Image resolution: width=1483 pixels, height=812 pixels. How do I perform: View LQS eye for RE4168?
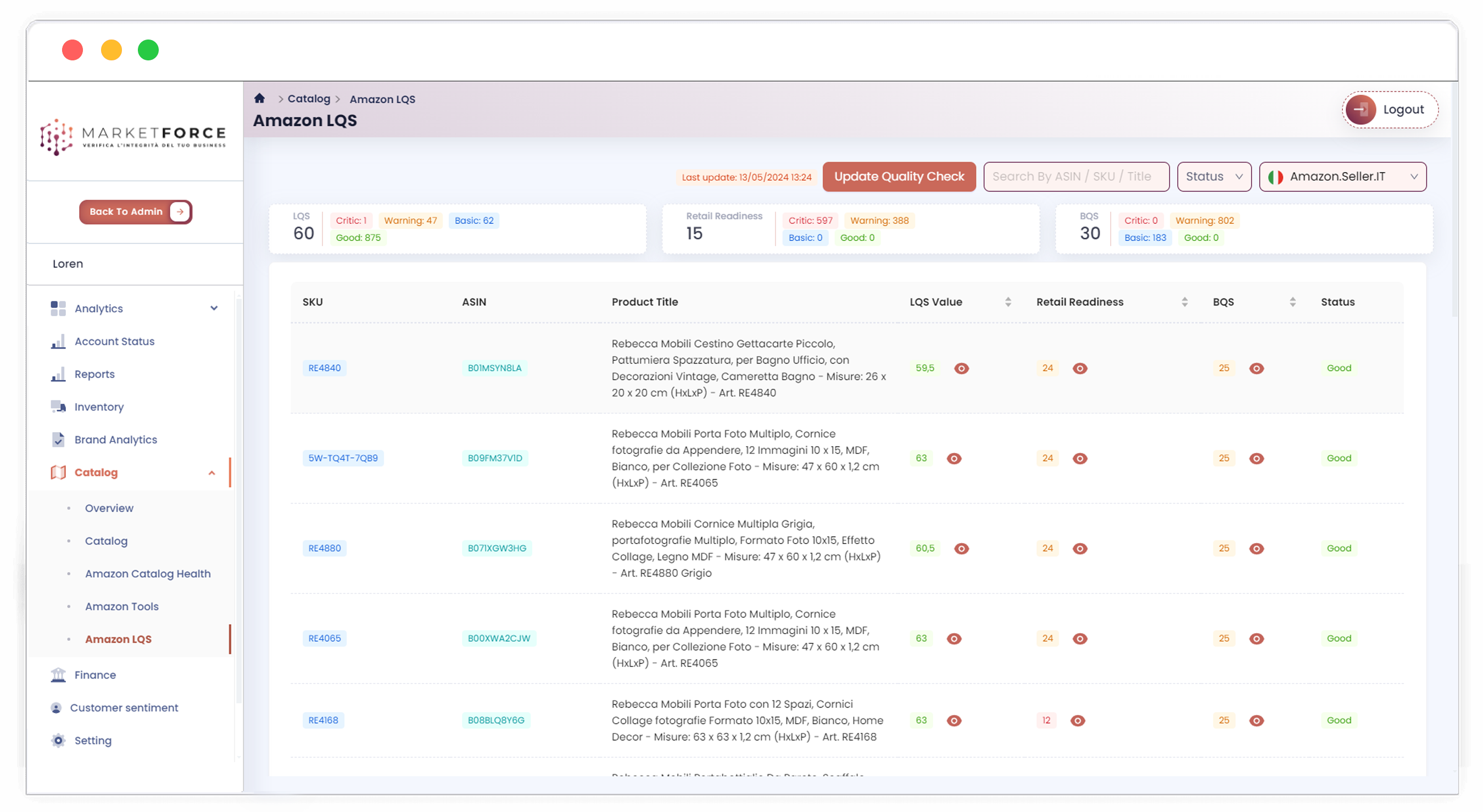coord(955,720)
